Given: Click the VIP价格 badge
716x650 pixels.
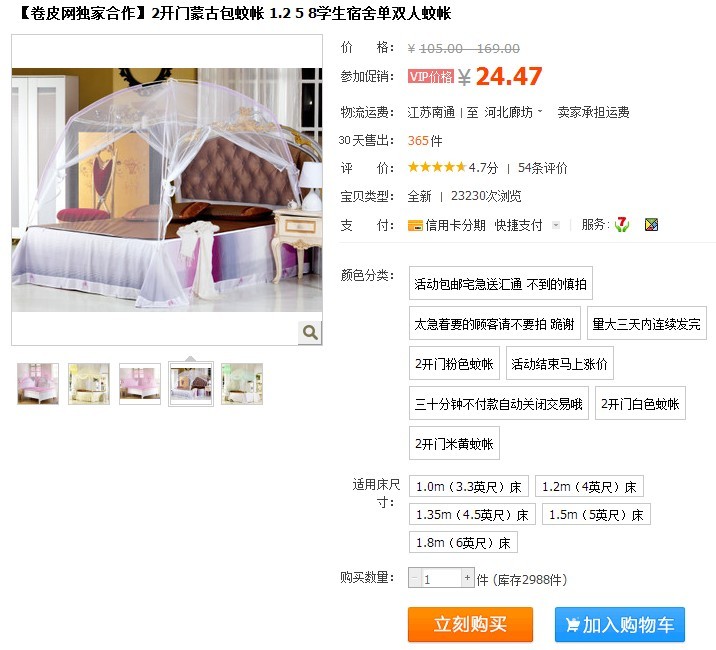Looking at the screenshot, I should [431, 76].
